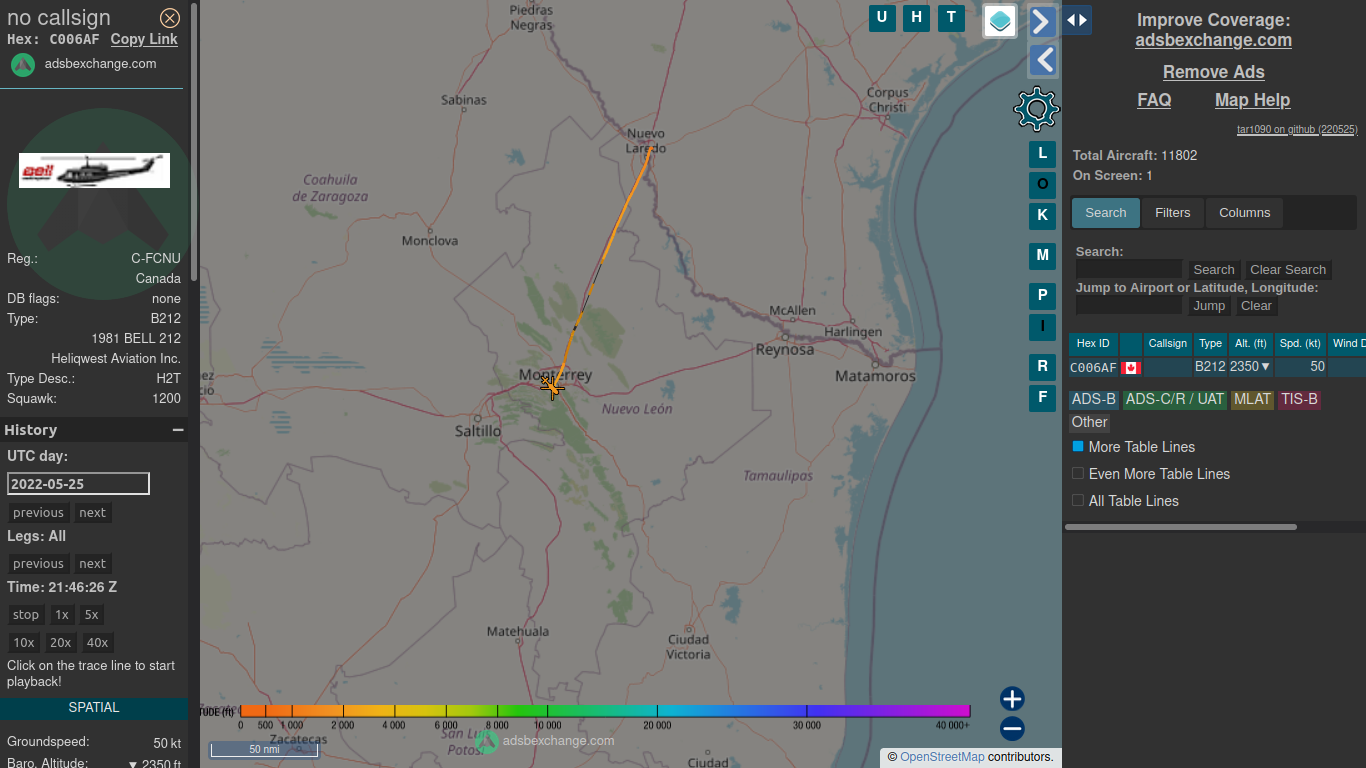Click the P map button
1366x768 pixels.
[1042, 296]
